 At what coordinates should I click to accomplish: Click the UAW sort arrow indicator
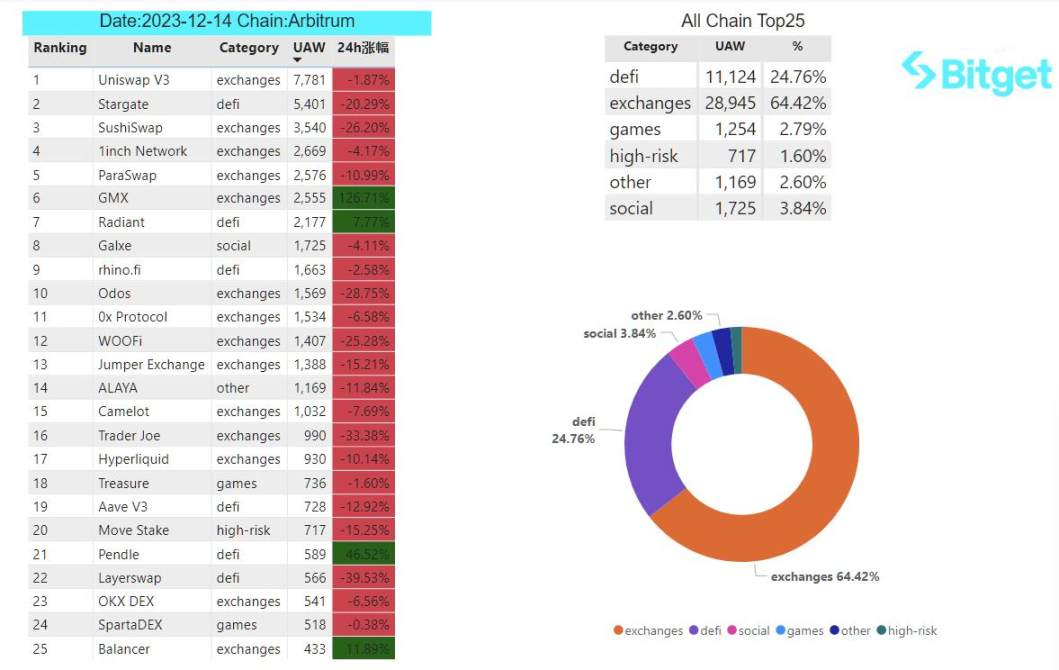point(297,60)
